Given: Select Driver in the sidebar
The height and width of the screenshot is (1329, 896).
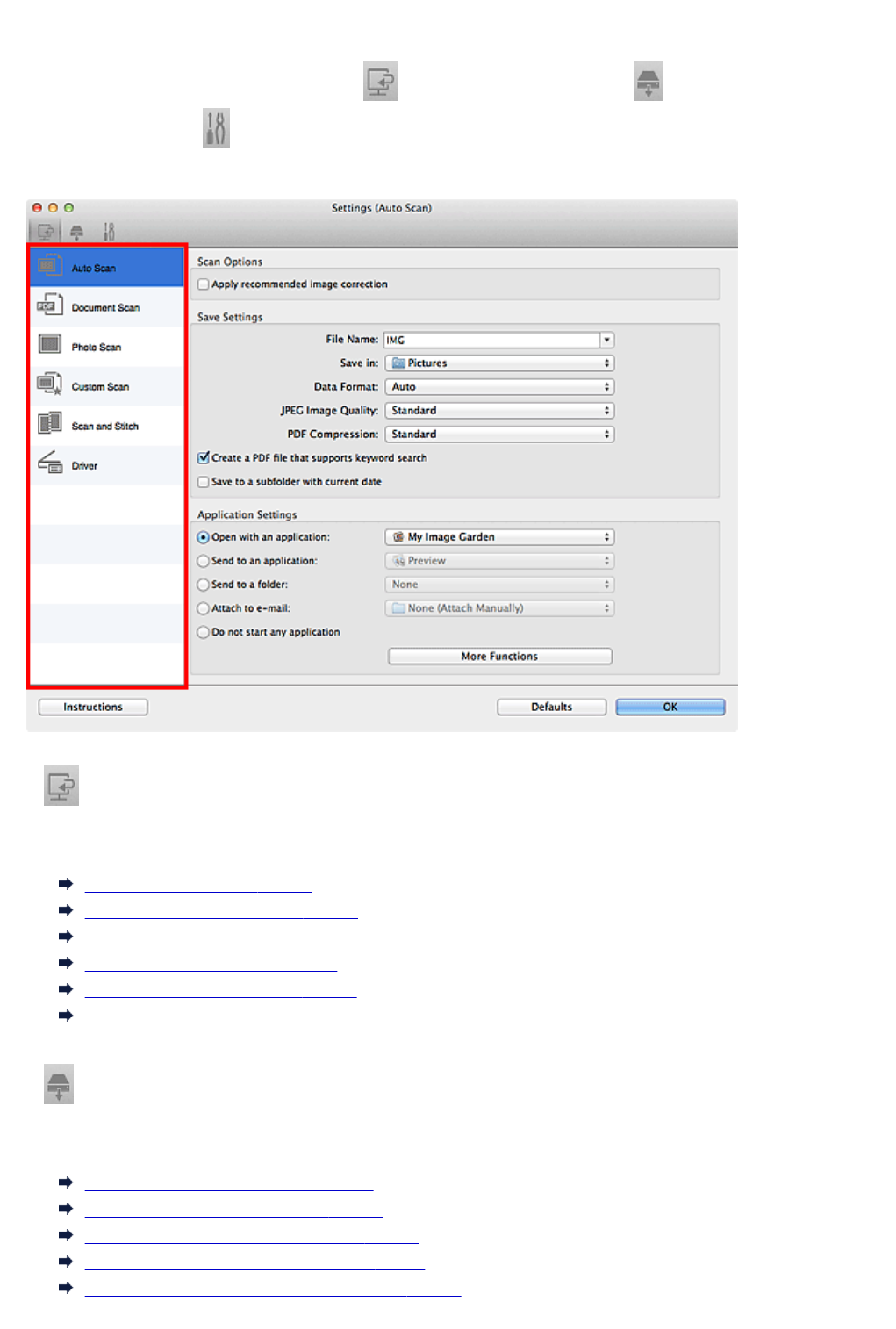Looking at the screenshot, I should pyautogui.click(x=107, y=465).
